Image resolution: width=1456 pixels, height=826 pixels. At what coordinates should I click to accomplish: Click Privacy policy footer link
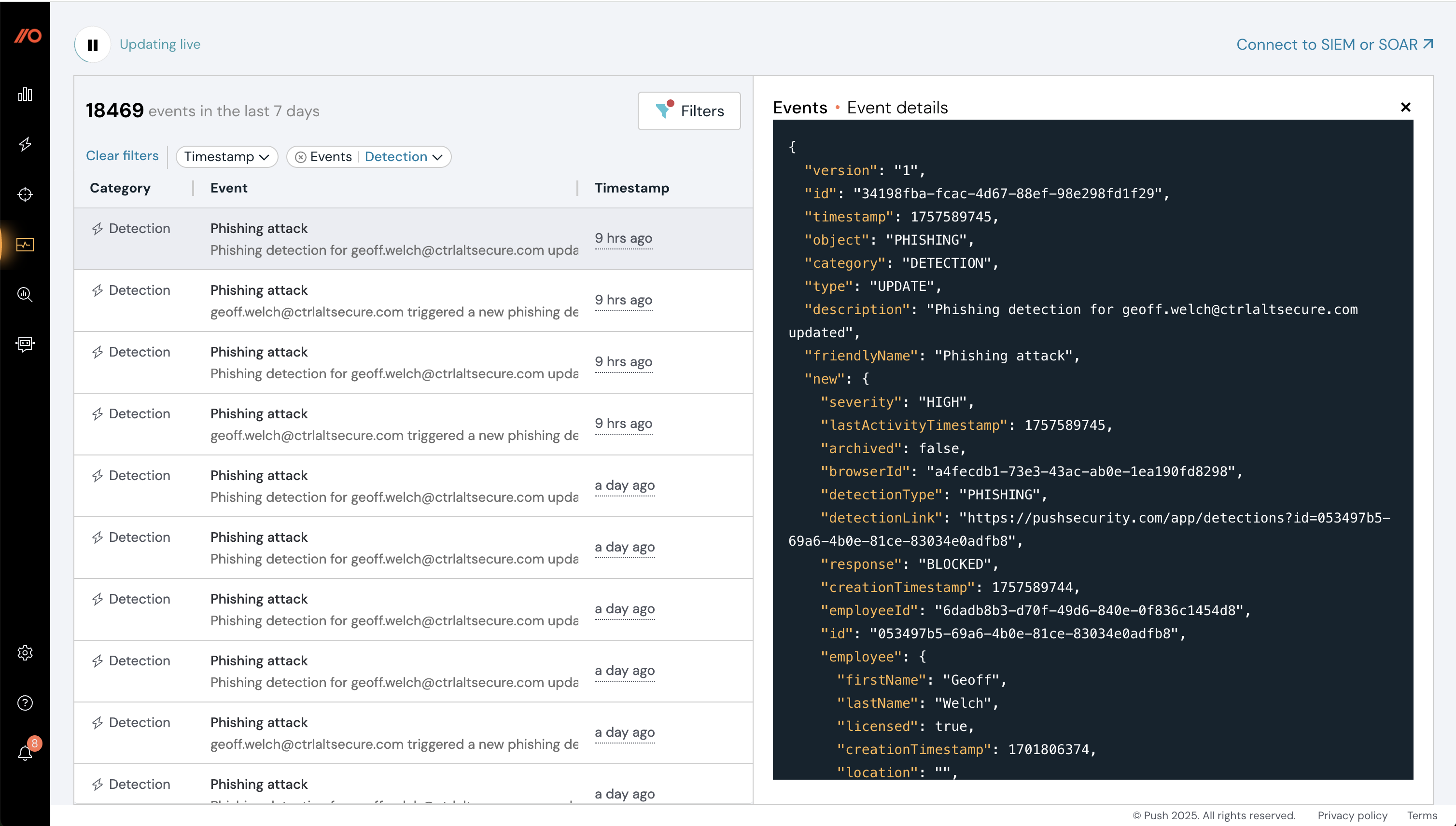1352,815
